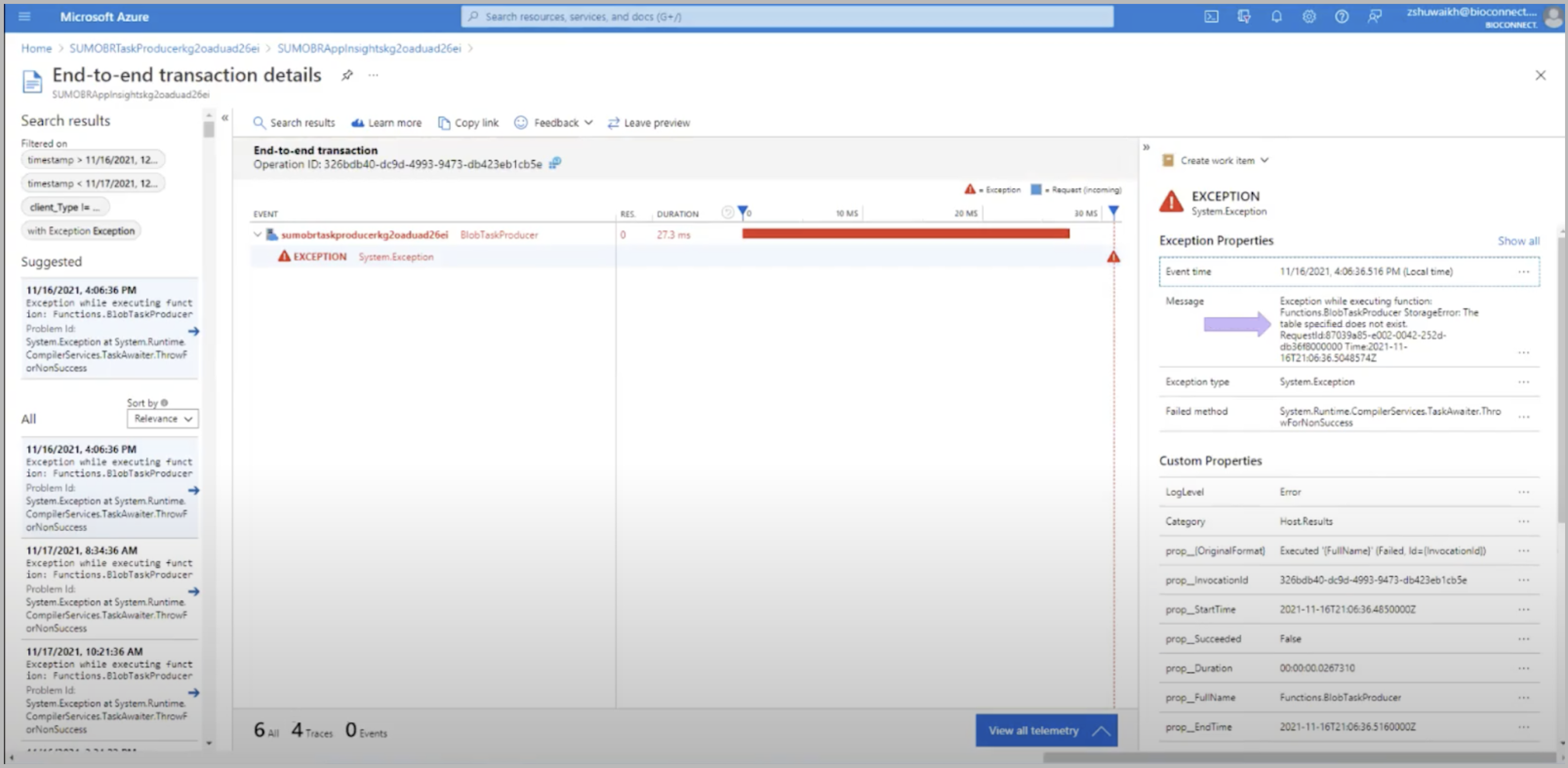Pin the End-to-end transaction details blade
1568x768 pixels.
click(x=347, y=75)
